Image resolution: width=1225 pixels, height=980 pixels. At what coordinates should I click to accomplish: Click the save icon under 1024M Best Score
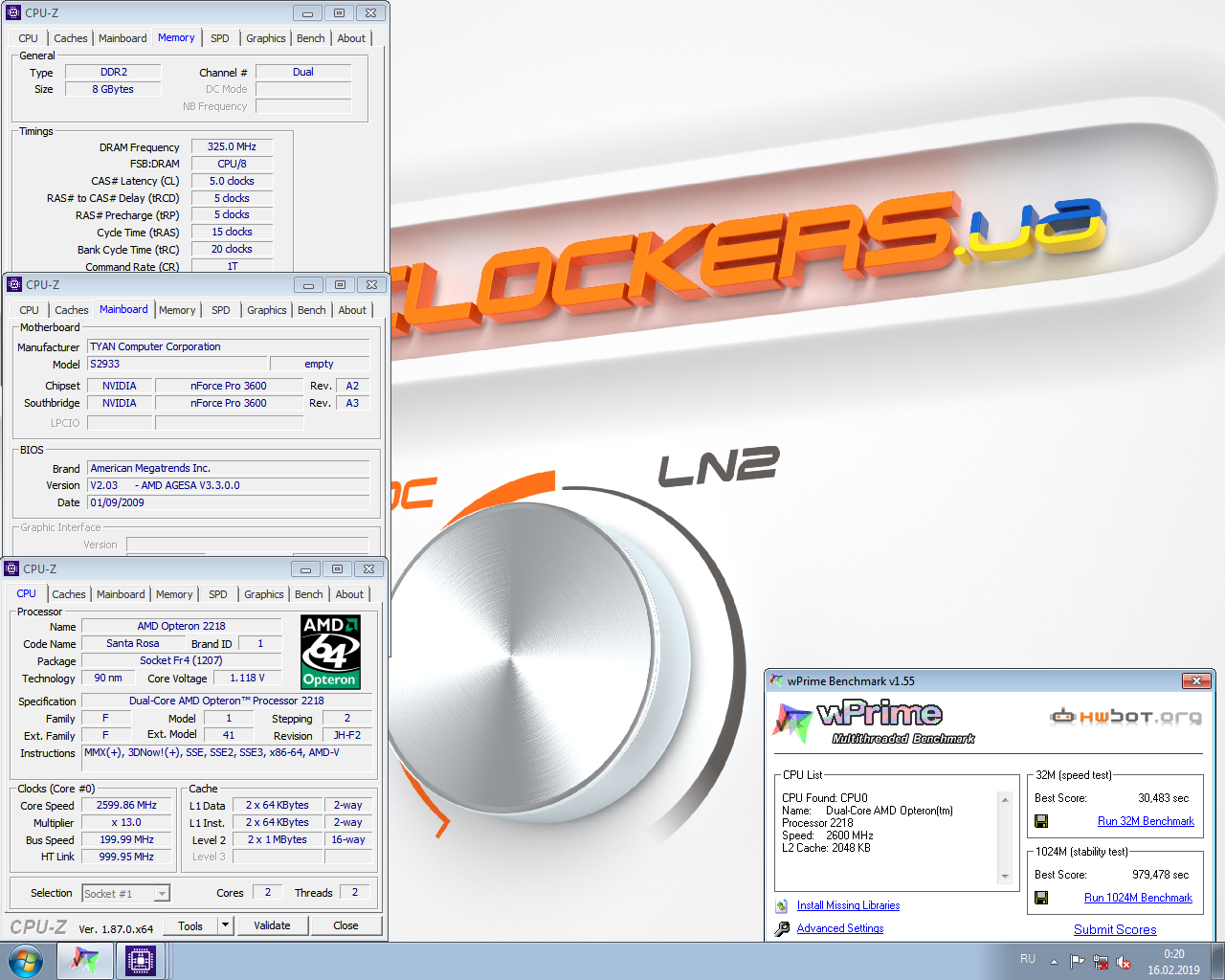(x=1041, y=898)
